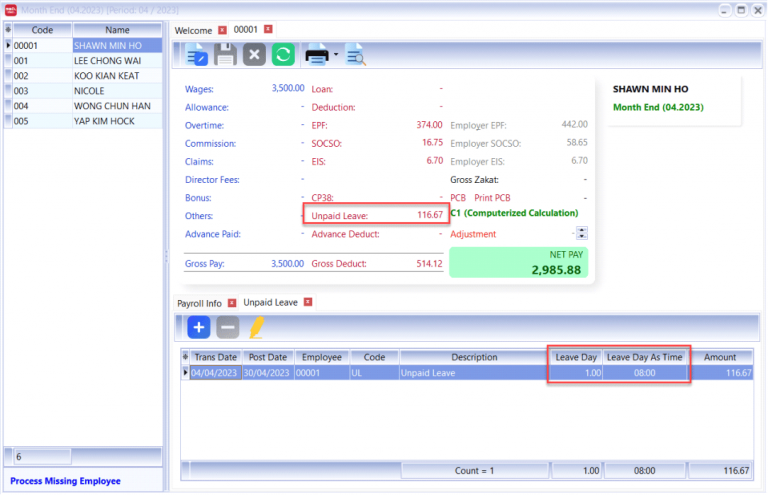768x495 pixels.
Task: Adjust the Adjustment spinner arrows
Action: tap(582, 233)
